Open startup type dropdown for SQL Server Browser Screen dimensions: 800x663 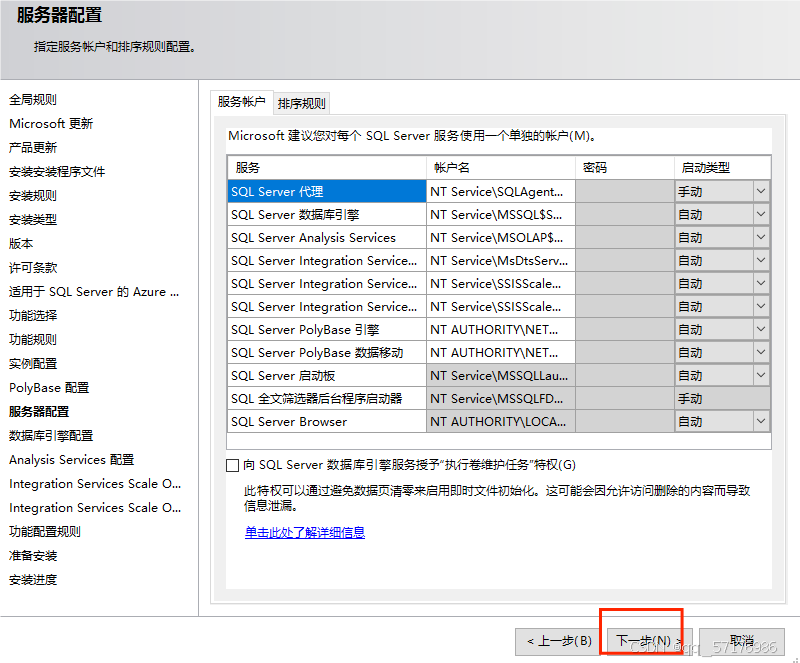pyautogui.click(x=761, y=421)
